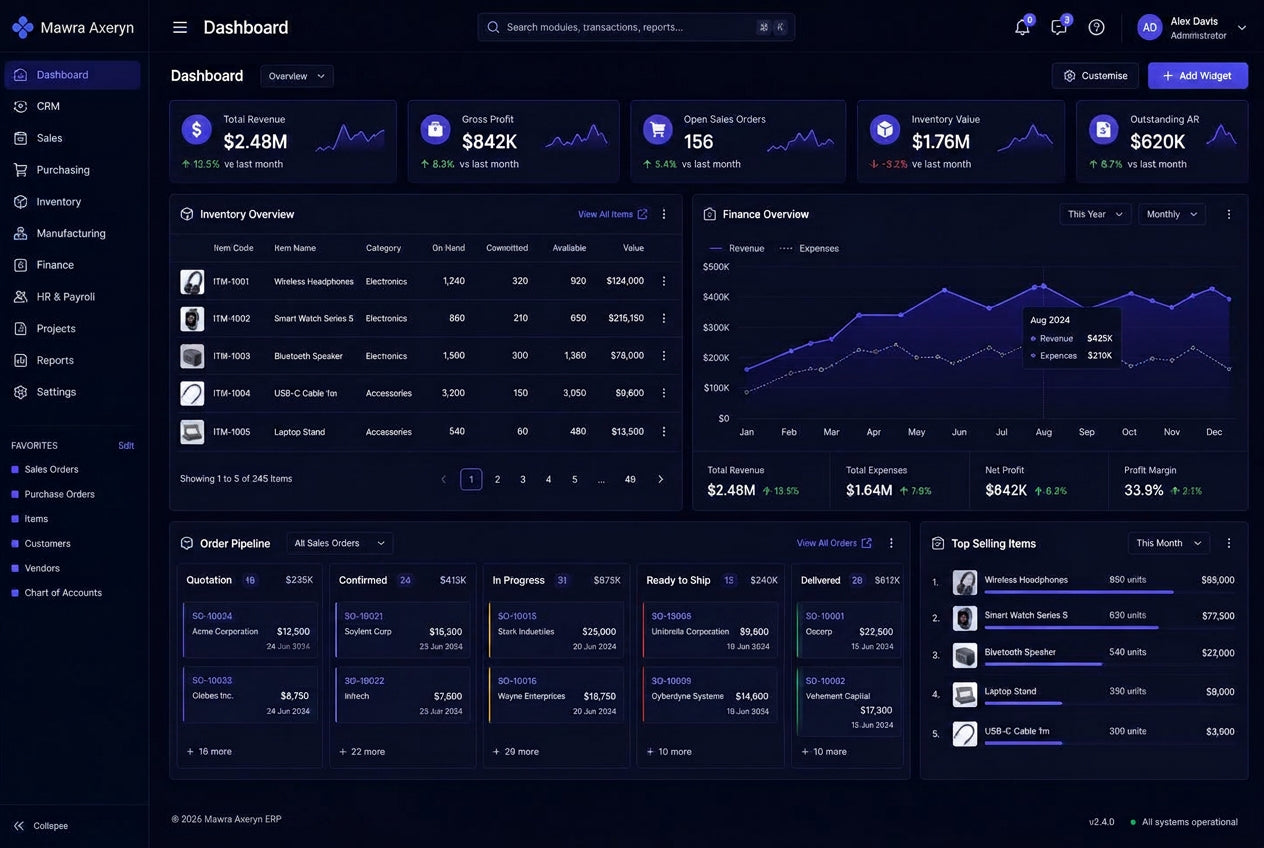Click the Customise button
The image size is (1264, 848).
1095,76
